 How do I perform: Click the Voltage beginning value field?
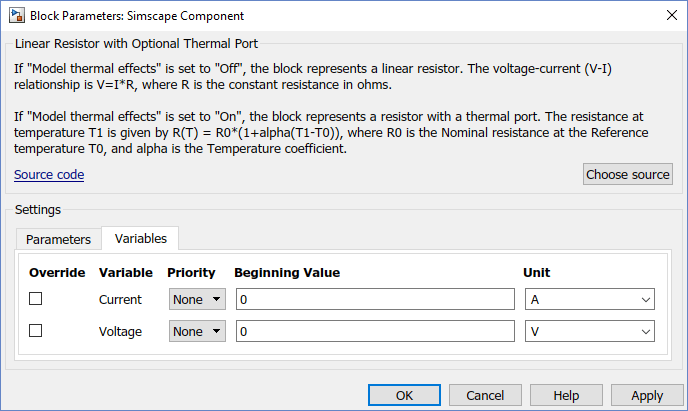point(375,331)
